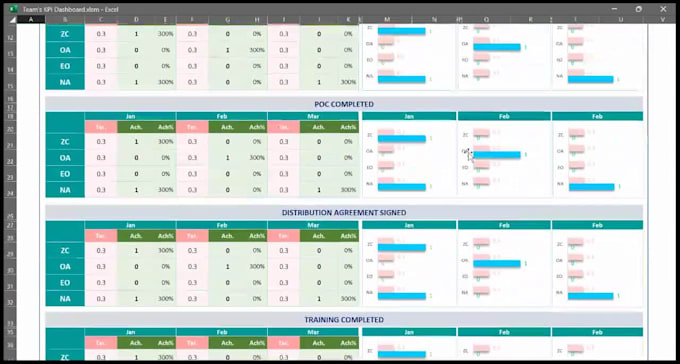Viewport: 680px width, 364px height.
Task: Select EO label in POC COMPLETED table
Action: (x=65, y=174)
